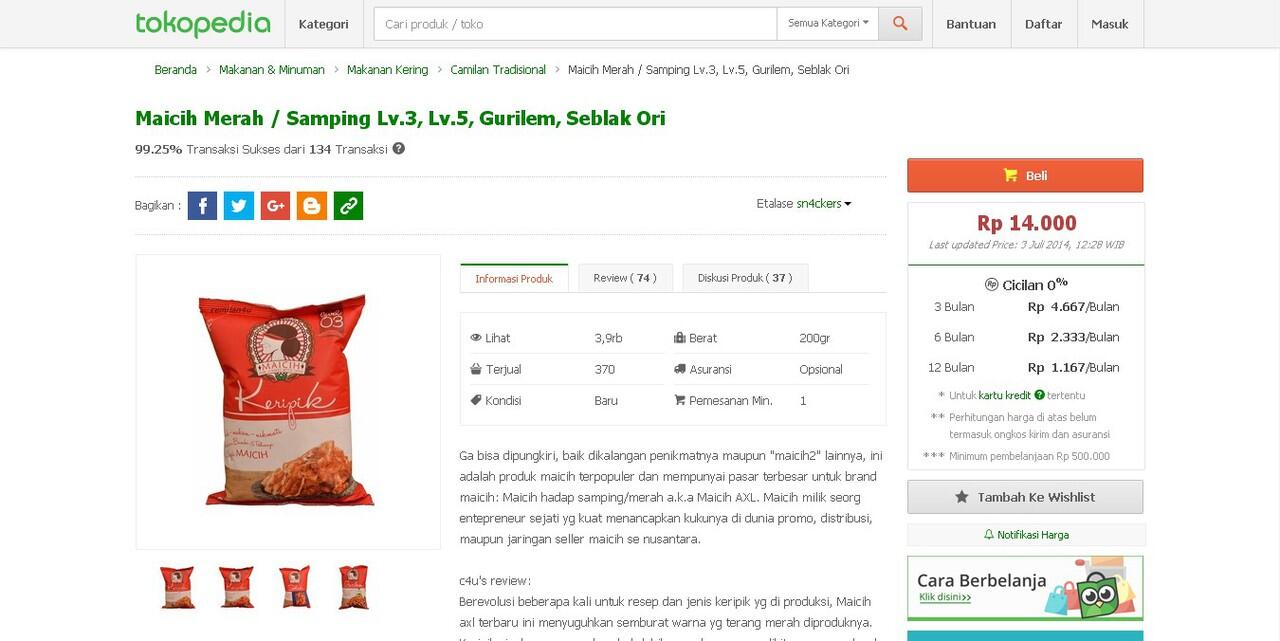Share product via Google Plus icon

[275, 206]
